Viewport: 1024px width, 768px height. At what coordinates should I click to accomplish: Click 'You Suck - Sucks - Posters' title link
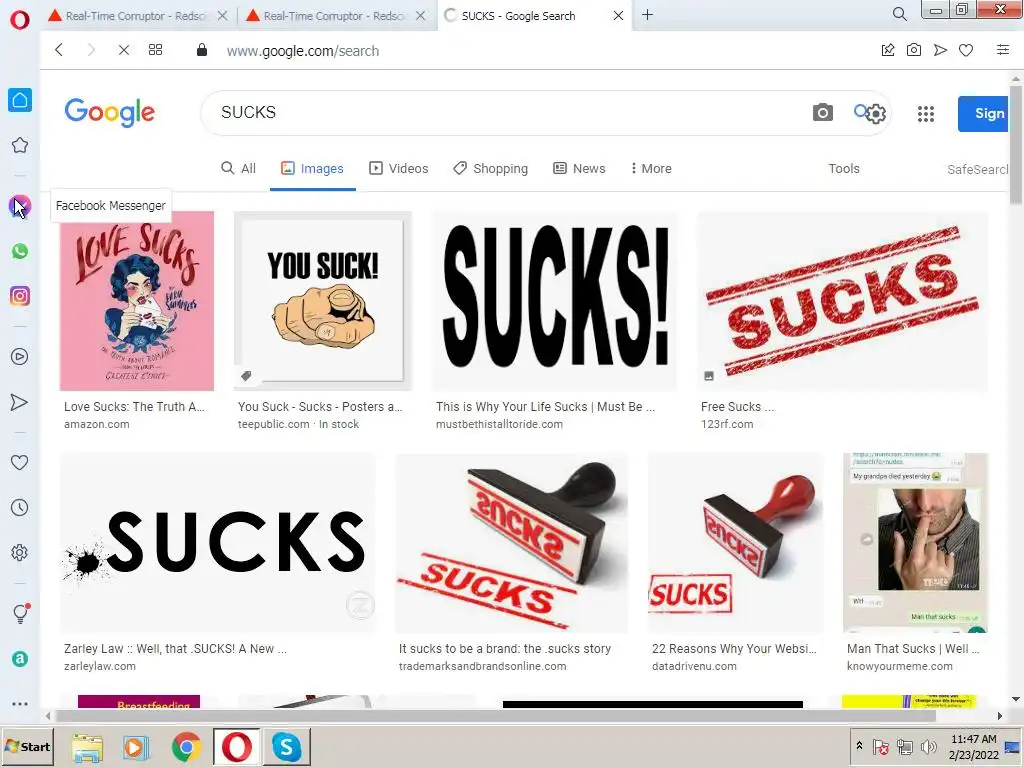pyautogui.click(x=320, y=406)
